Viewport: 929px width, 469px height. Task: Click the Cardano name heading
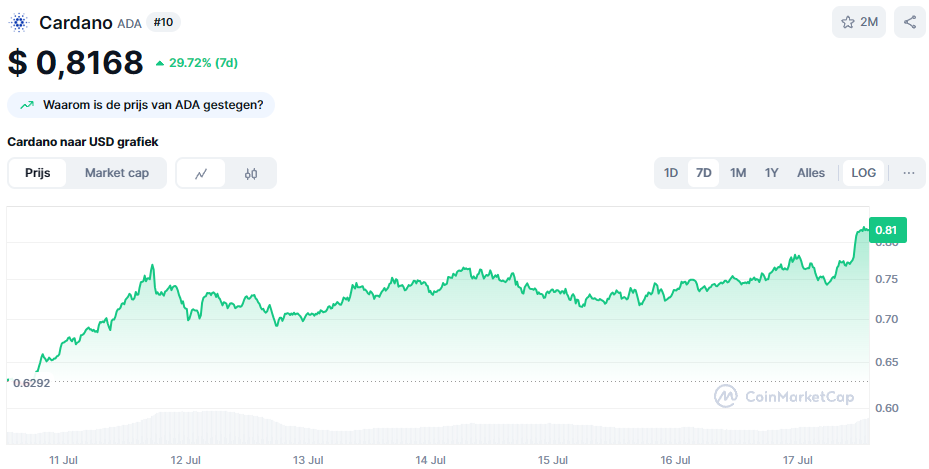[x=76, y=23]
